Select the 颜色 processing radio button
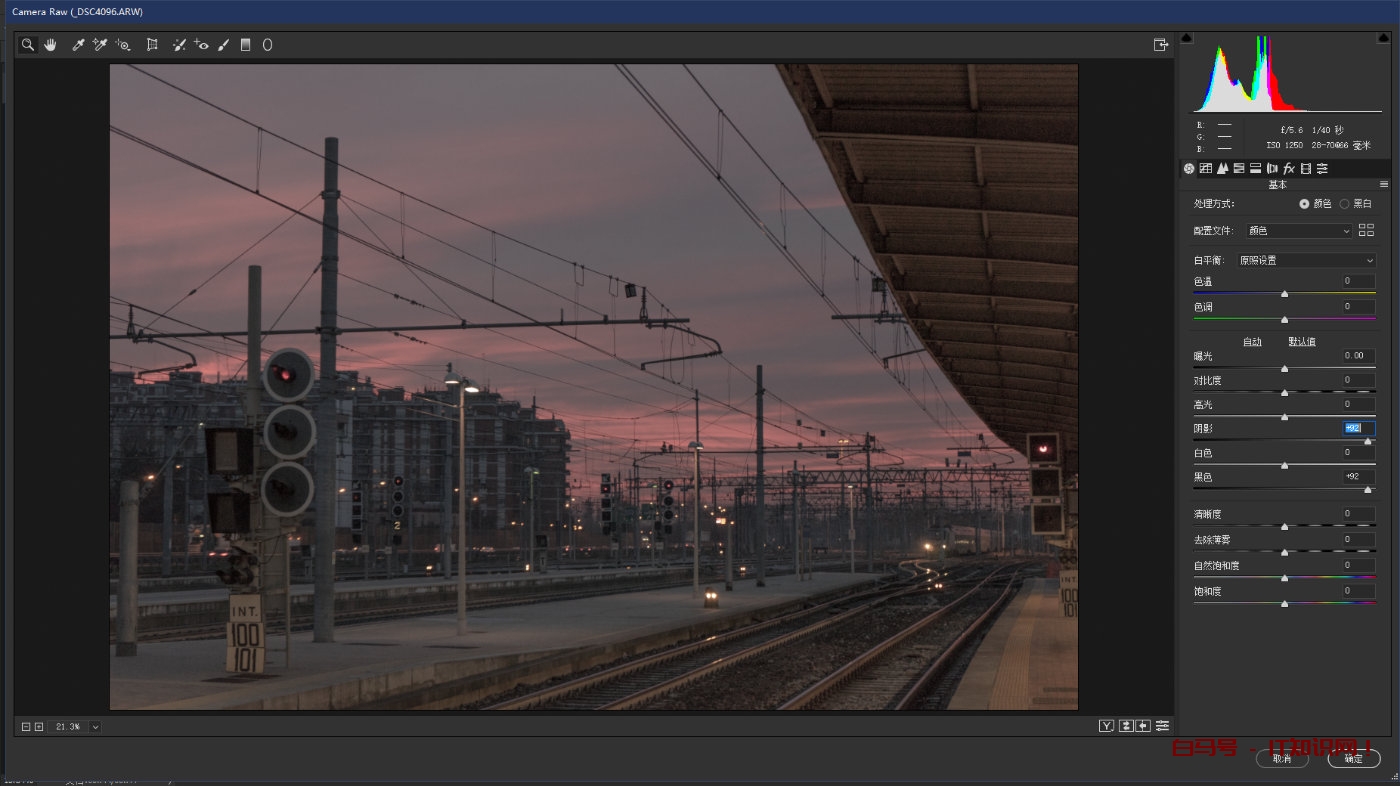Image resolution: width=1400 pixels, height=786 pixels. (x=1304, y=204)
